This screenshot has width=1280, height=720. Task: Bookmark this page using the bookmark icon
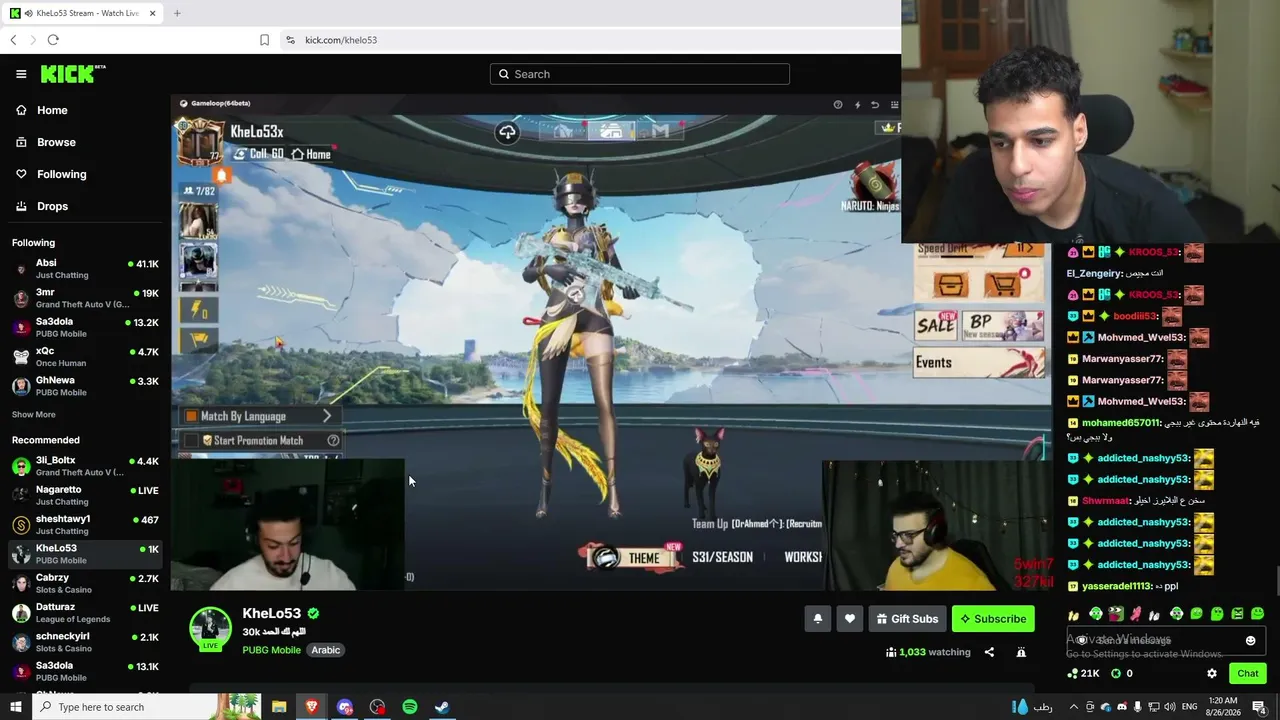point(264,40)
